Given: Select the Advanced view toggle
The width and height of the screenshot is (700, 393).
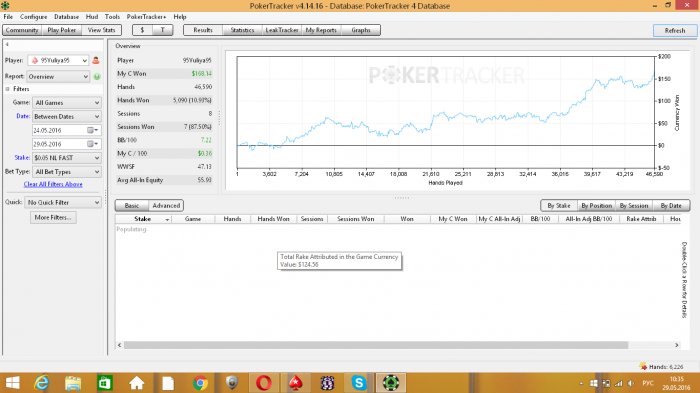Looking at the screenshot, I should coord(166,205).
